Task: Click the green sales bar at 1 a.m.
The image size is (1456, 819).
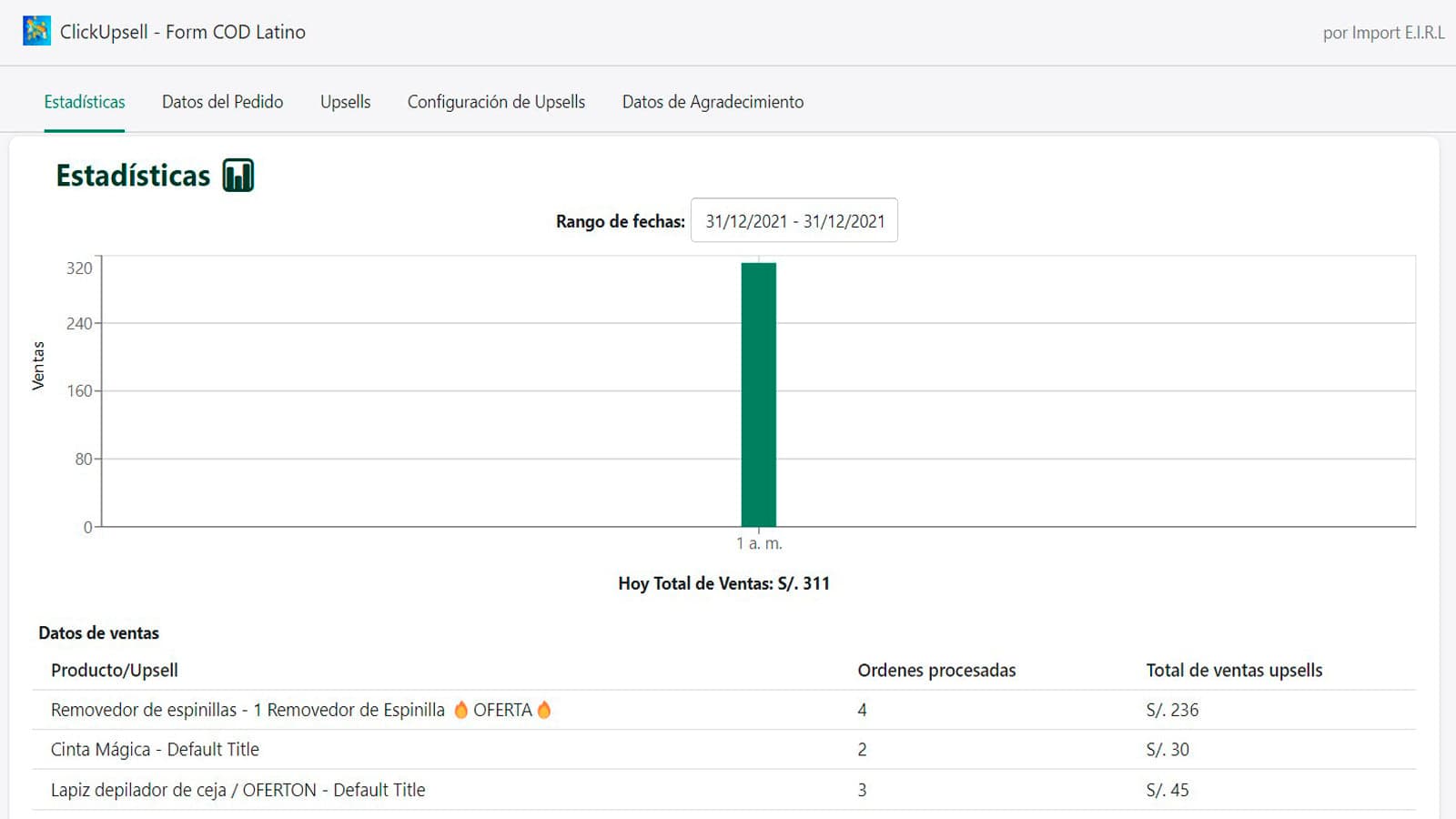Action: click(x=758, y=391)
